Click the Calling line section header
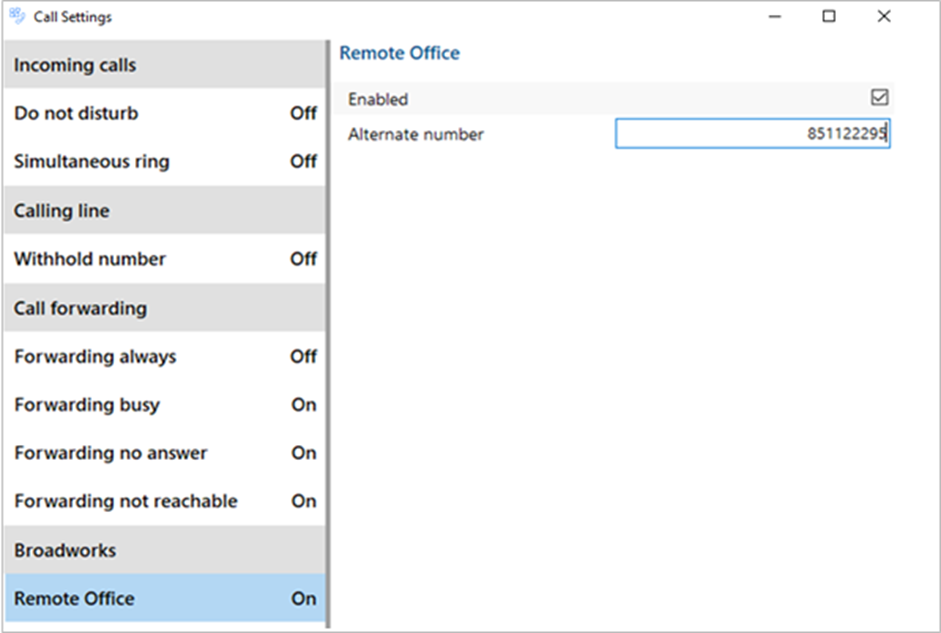Image resolution: width=941 pixels, height=633 pixels. click(165, 211)
